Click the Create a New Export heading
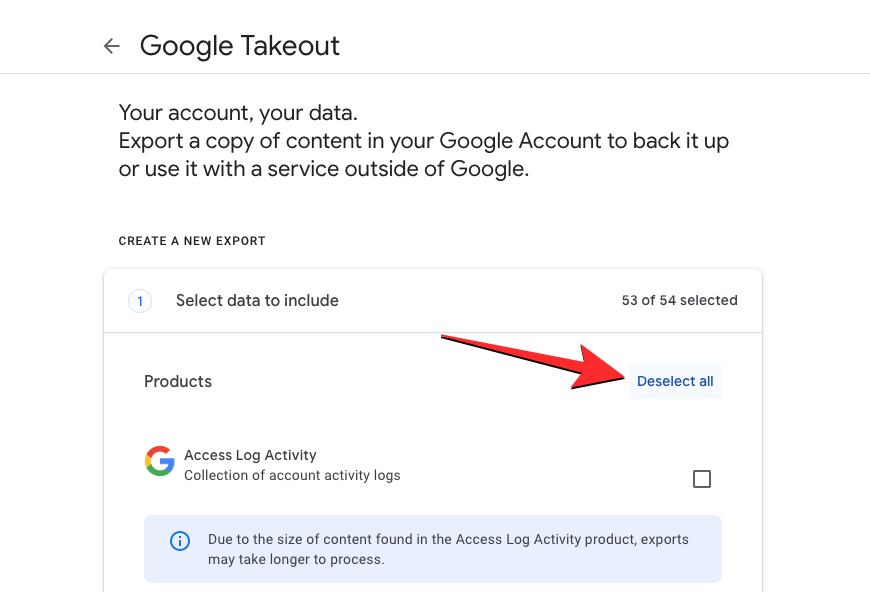 coord(192,241)
